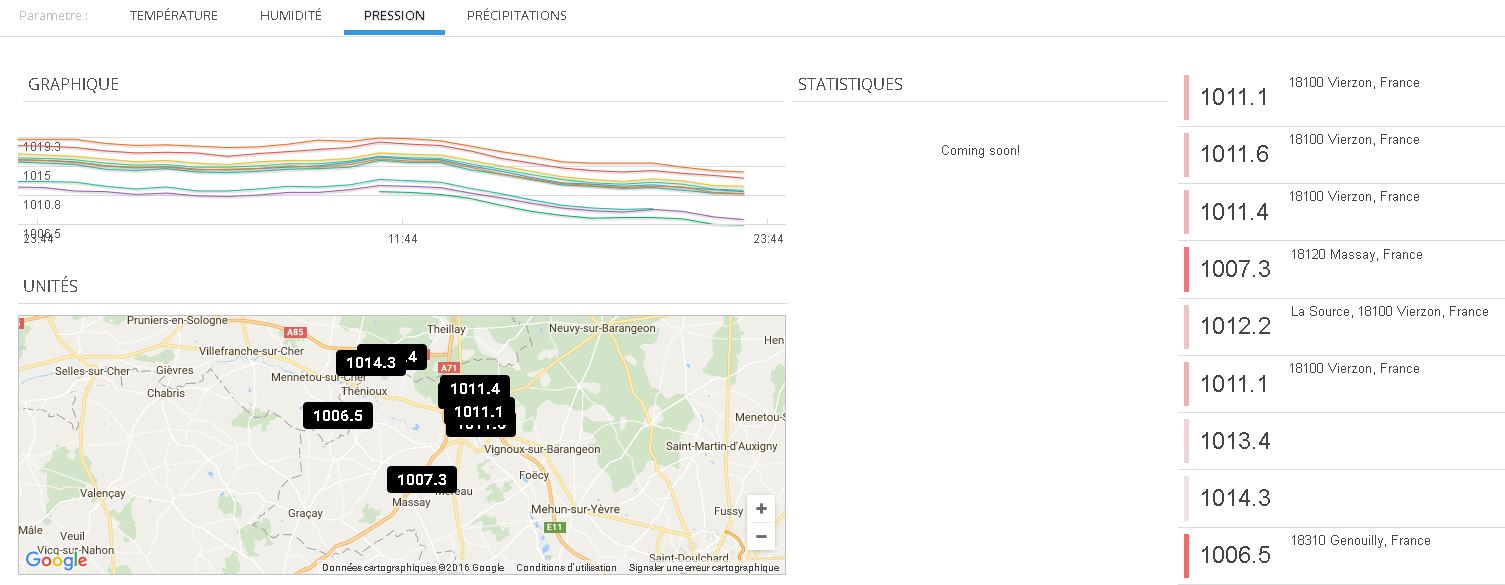This screenshot has height=585, width=1505.
Task: Click Signaler une erreur cartographique link
Action: coord(703,568)
